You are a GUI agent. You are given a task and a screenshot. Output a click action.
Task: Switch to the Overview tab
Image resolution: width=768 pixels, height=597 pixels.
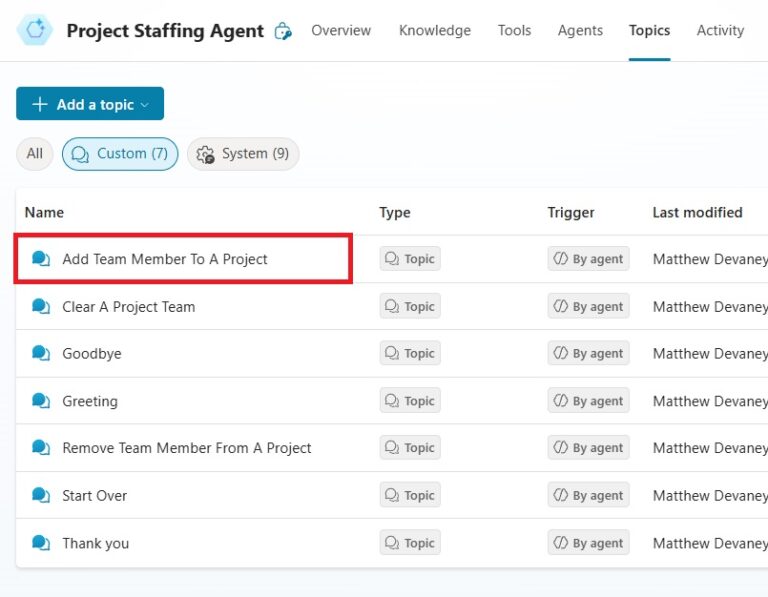(341, 31)
